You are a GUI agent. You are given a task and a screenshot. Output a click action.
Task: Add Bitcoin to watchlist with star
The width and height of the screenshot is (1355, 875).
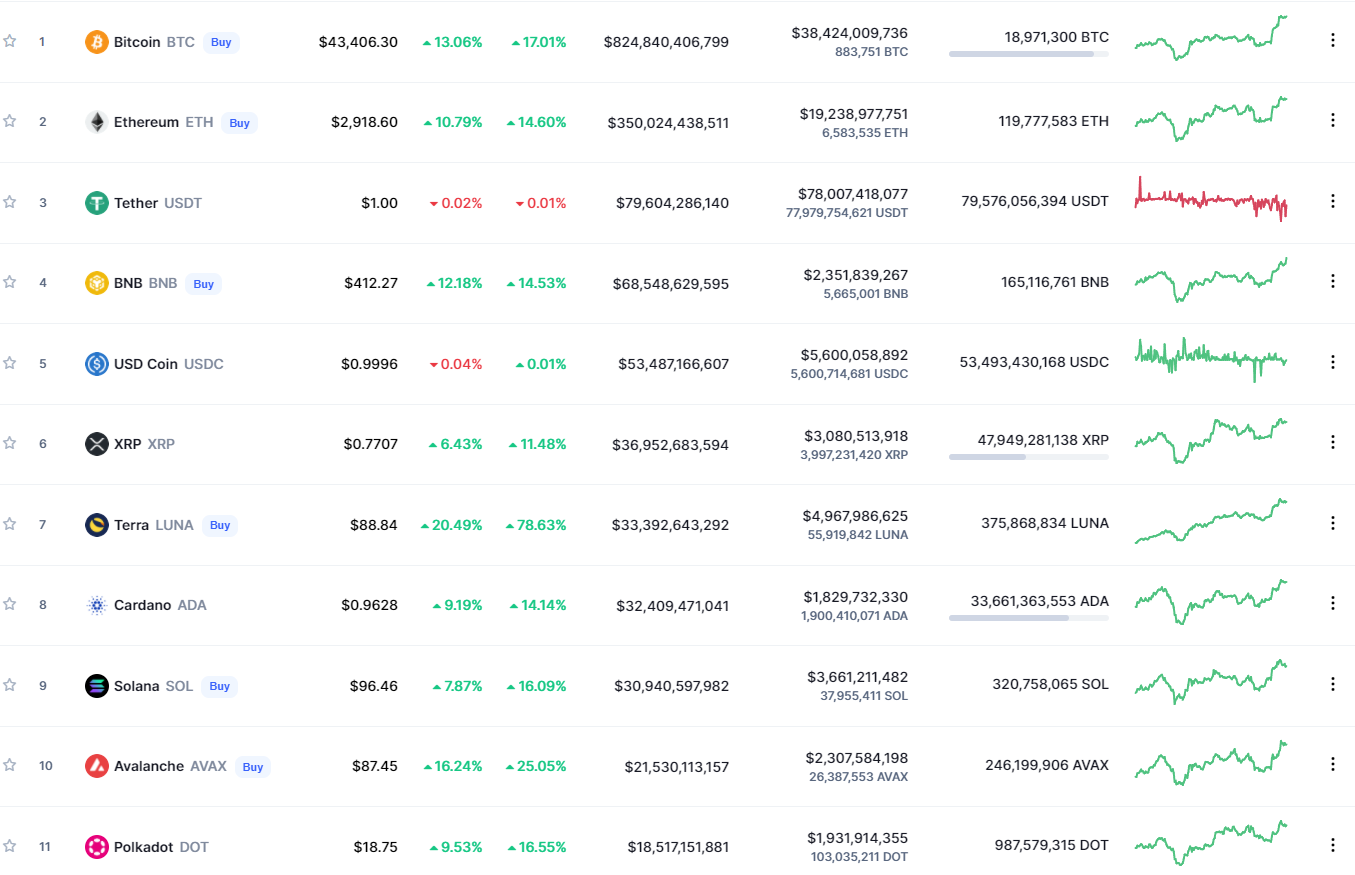tap(10, 41)
